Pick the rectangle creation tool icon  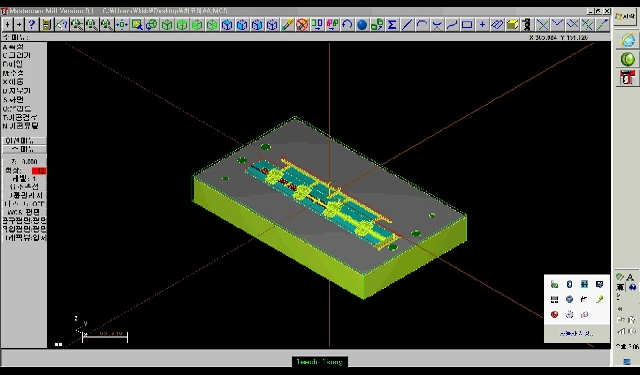pyautogui.click(x=467, y=24)
